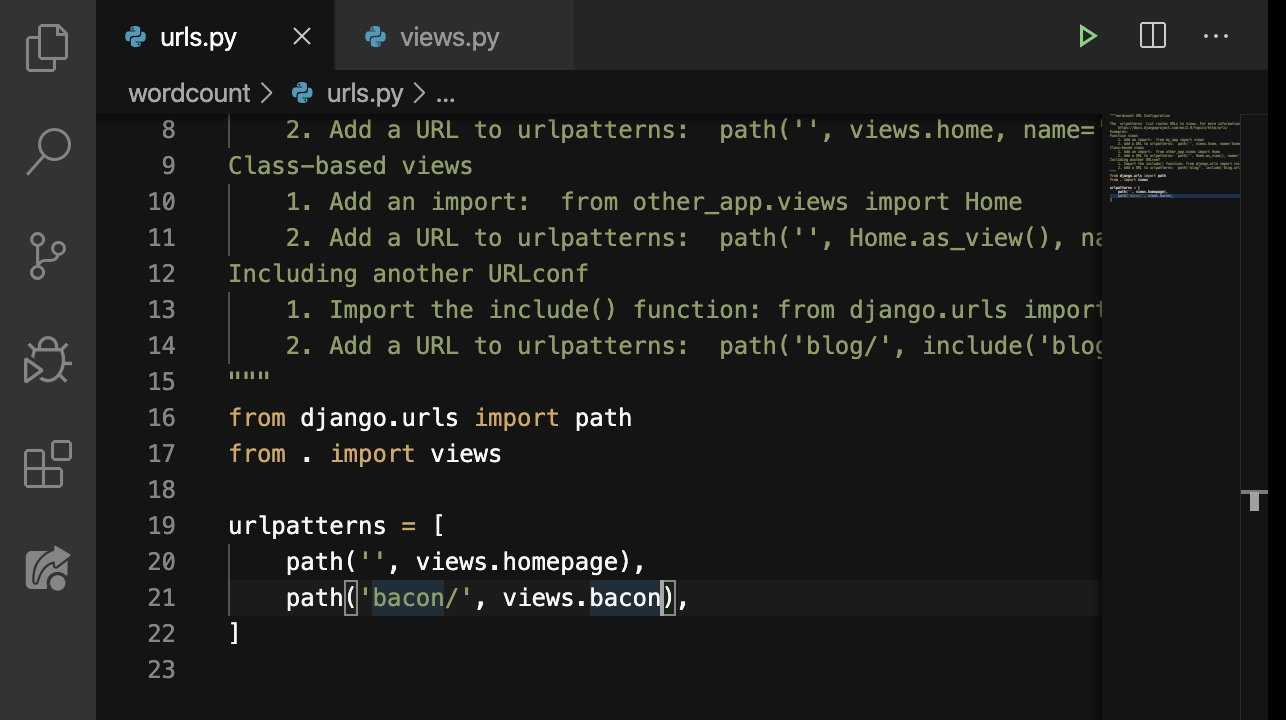Open the Explorer view in the activity bar
1286x720 pixels.
point(48,48)
